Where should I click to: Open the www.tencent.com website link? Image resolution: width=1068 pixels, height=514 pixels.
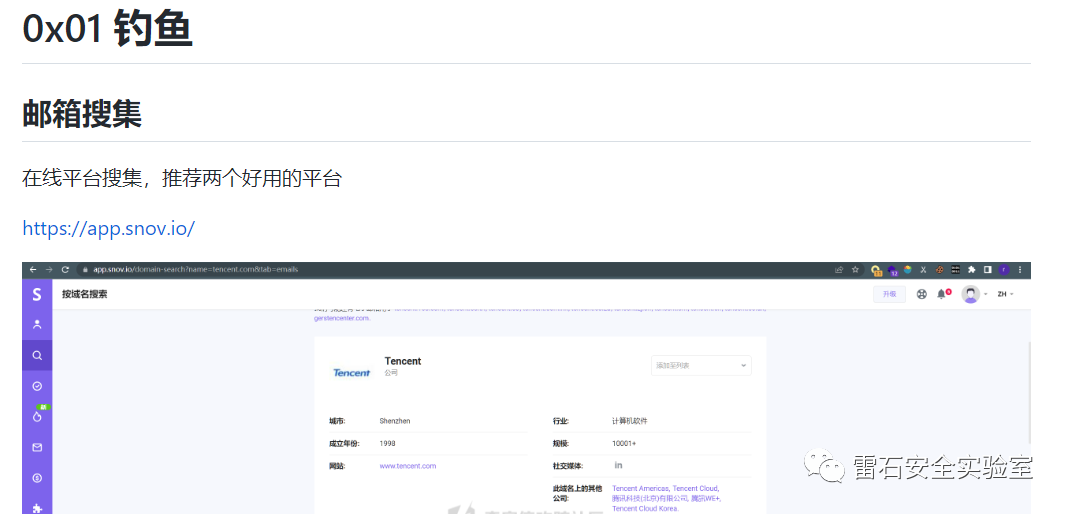pyautogui.click(x=407, y=466)
